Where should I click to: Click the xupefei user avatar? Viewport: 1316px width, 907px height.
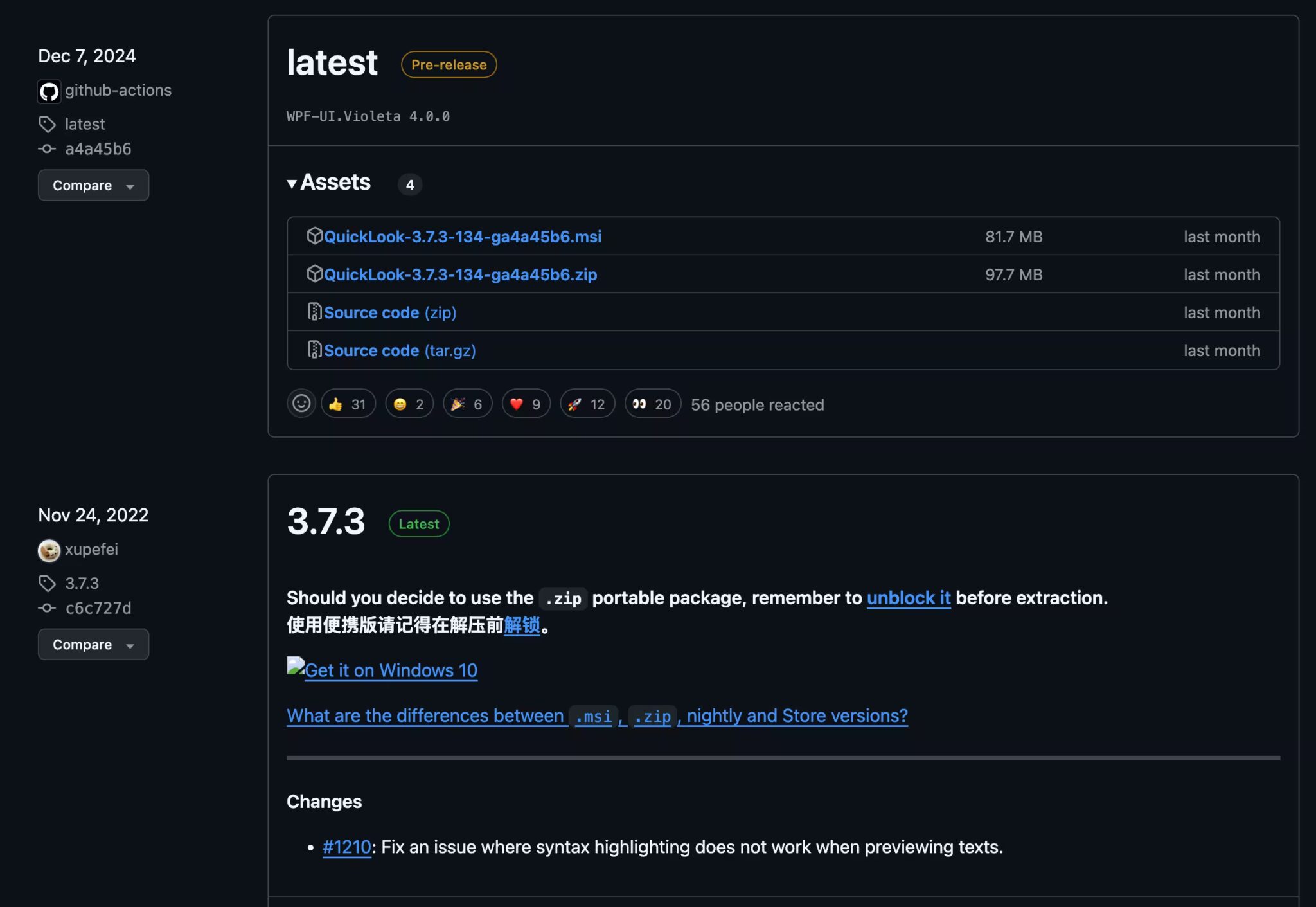click(49, 550)
